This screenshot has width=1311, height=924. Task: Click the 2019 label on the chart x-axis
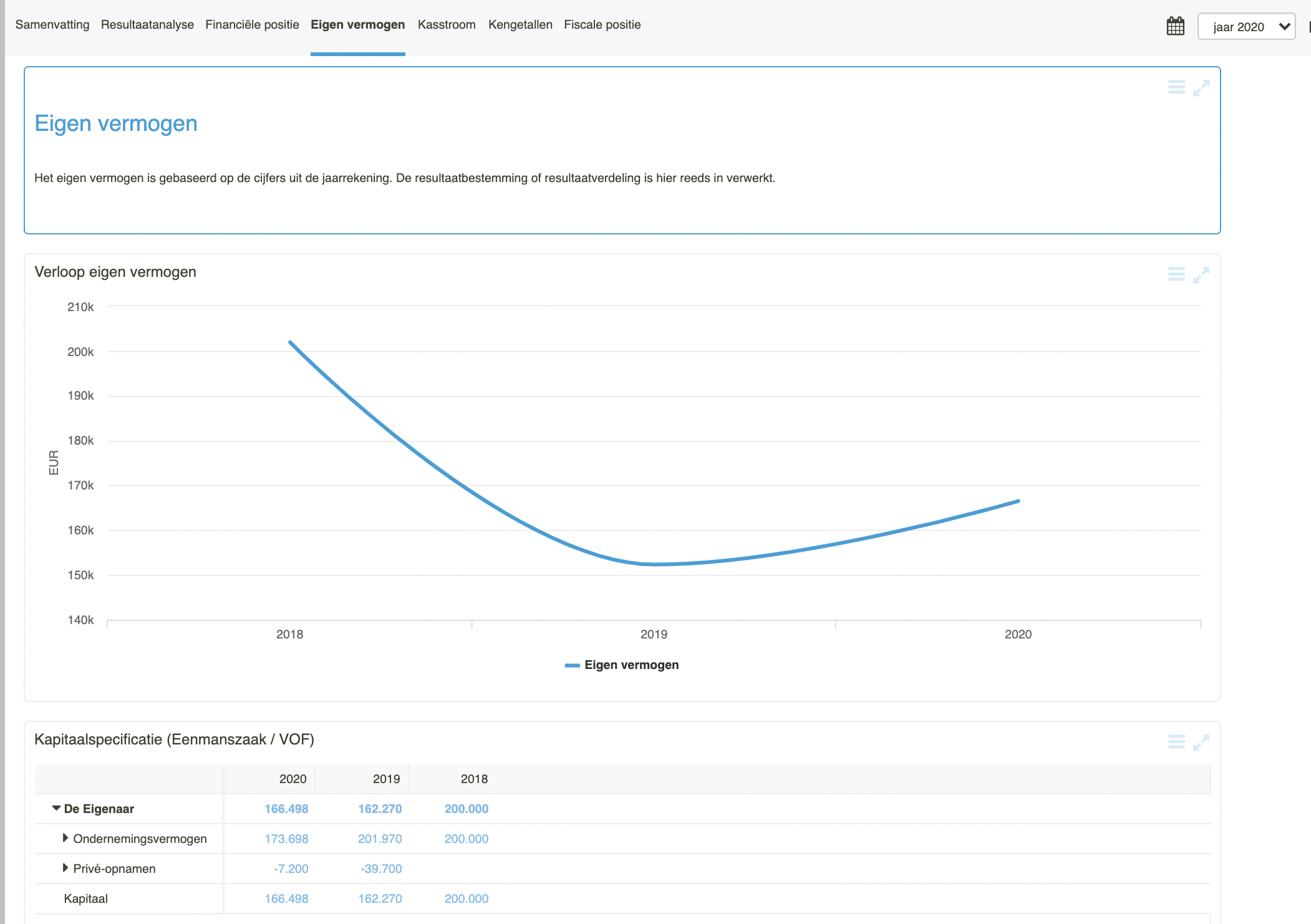pos(654,635)
